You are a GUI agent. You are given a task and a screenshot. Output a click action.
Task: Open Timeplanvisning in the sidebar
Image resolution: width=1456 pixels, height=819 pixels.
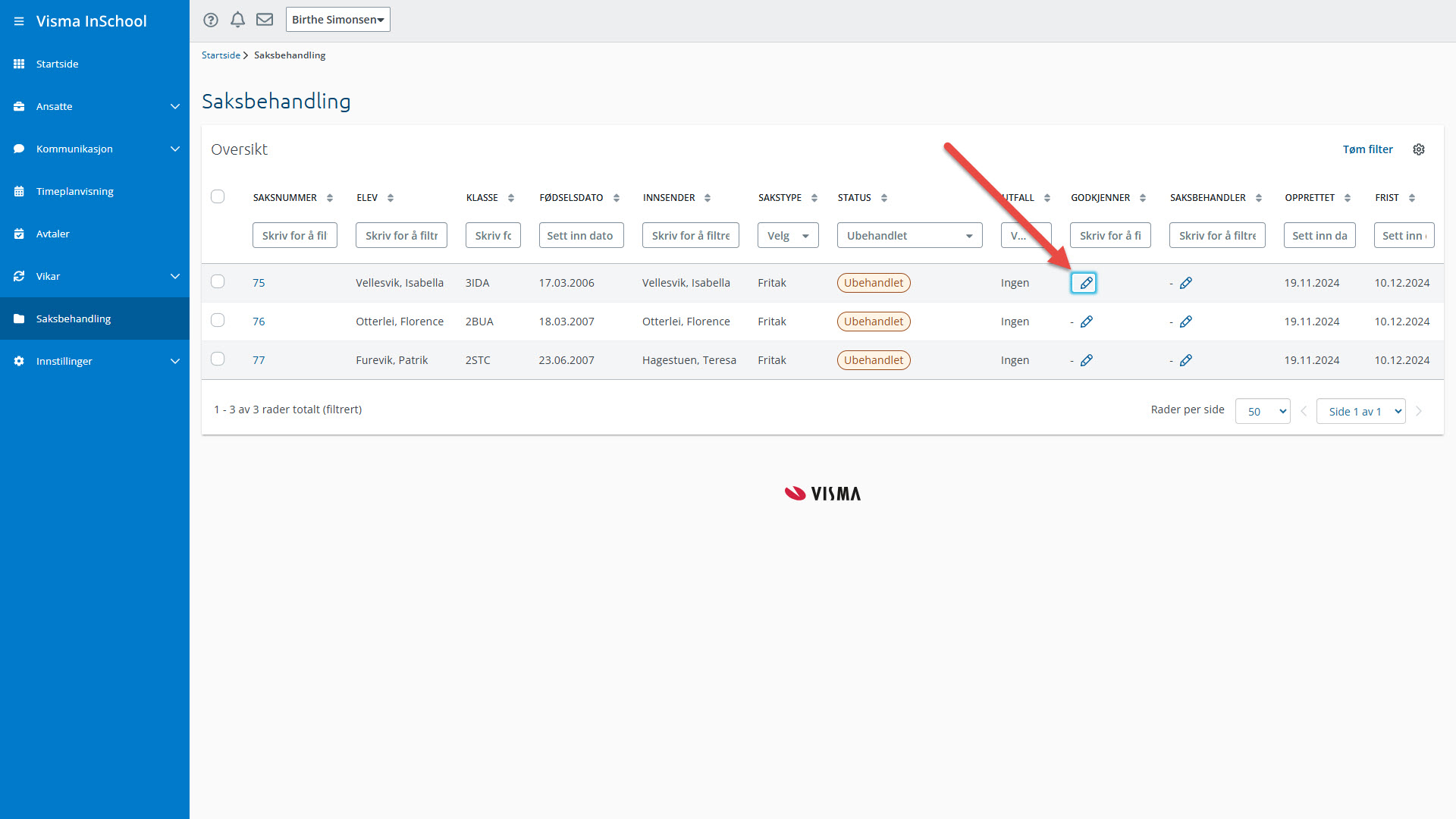[74, 191]
